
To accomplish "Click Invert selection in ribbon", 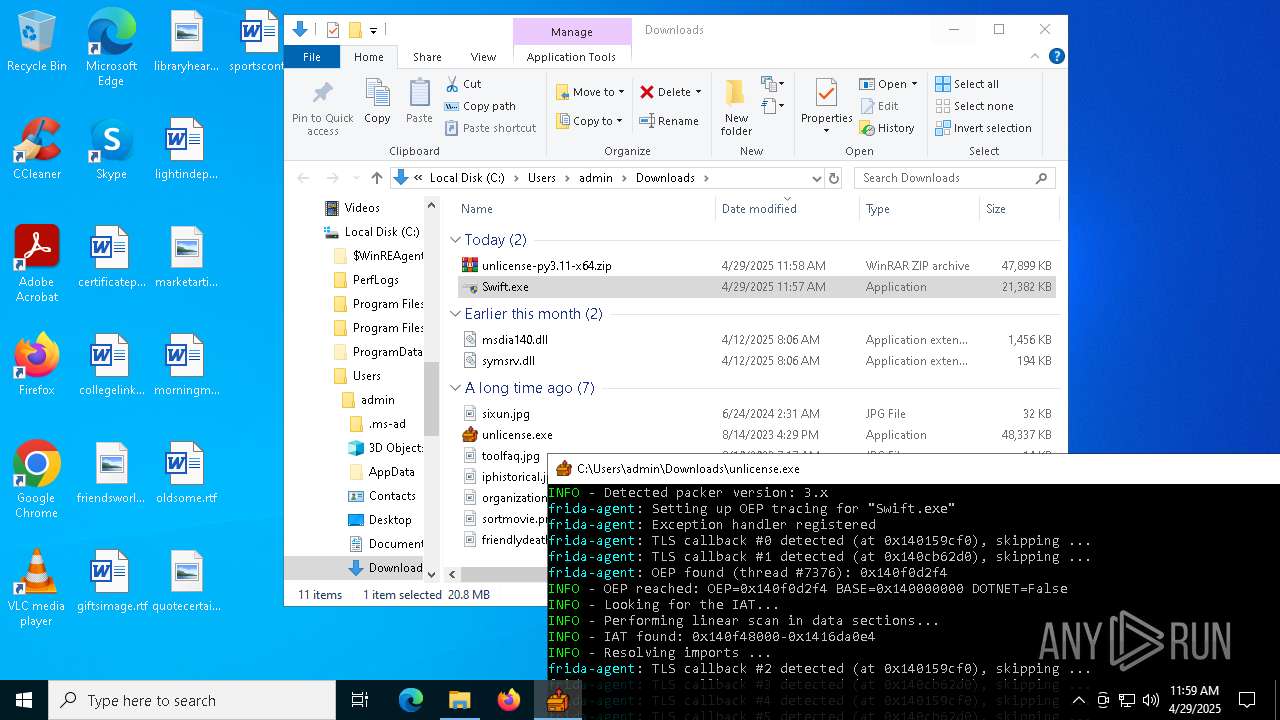I will click(x=983, y=128).
